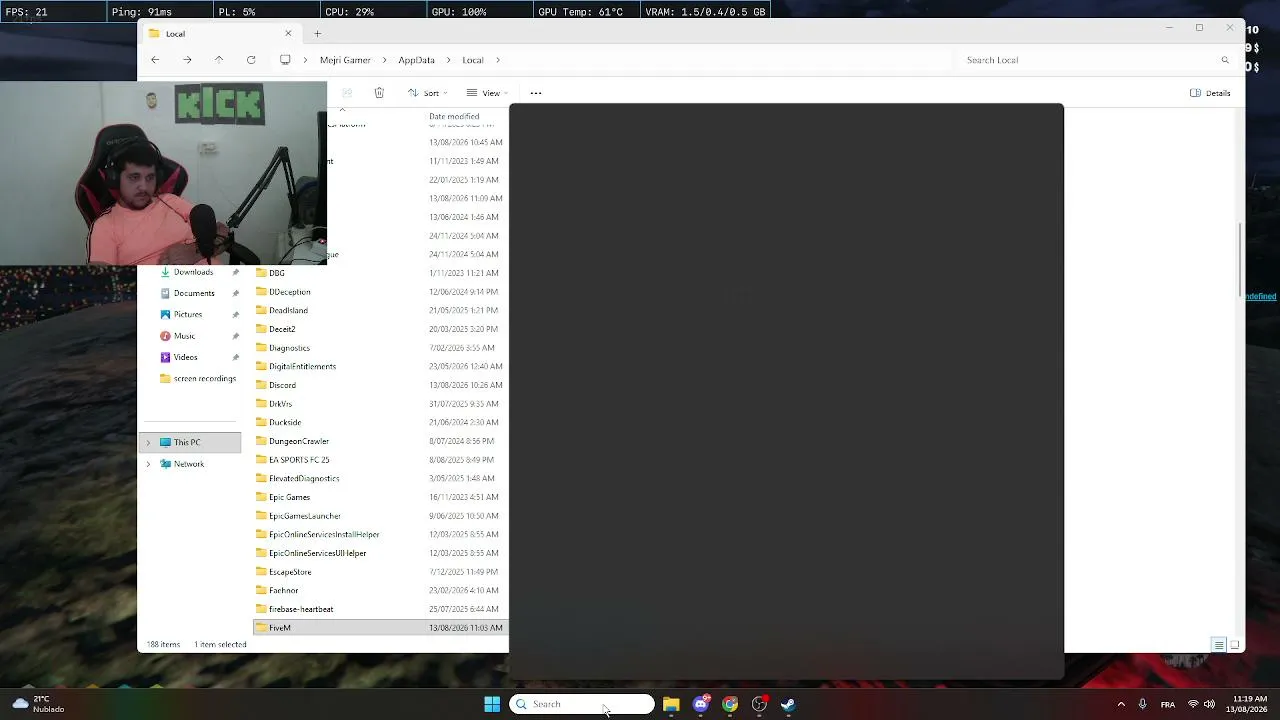
Task: Focus the Search Local field
Action: coord(1097,60)
